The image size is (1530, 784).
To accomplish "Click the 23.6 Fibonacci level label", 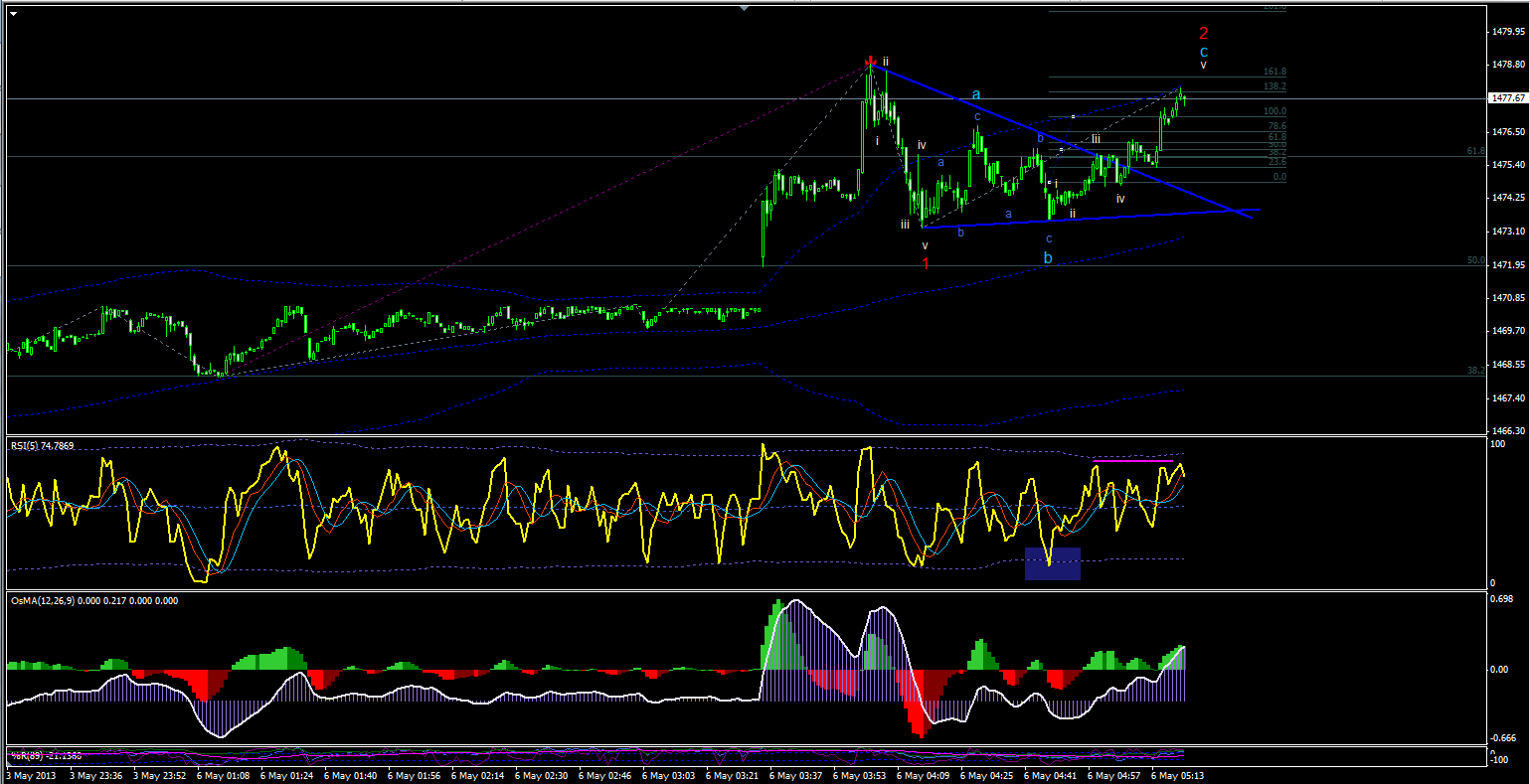I will point(1276,161).
